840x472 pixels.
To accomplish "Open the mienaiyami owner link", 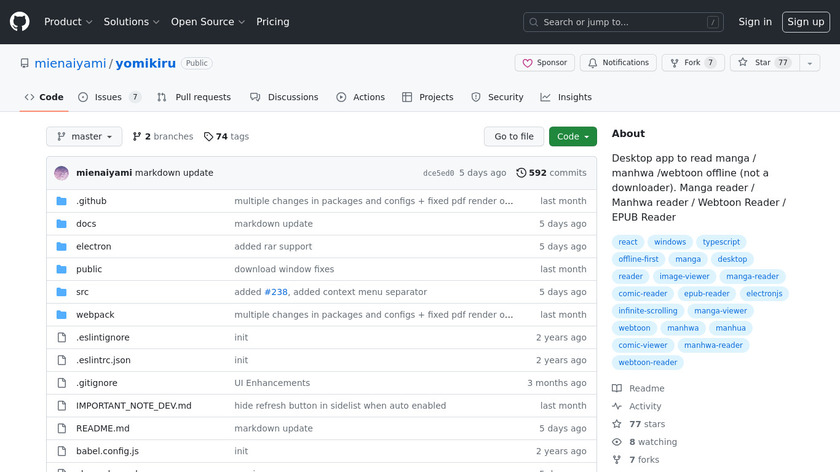I will (x=70, y=63).
